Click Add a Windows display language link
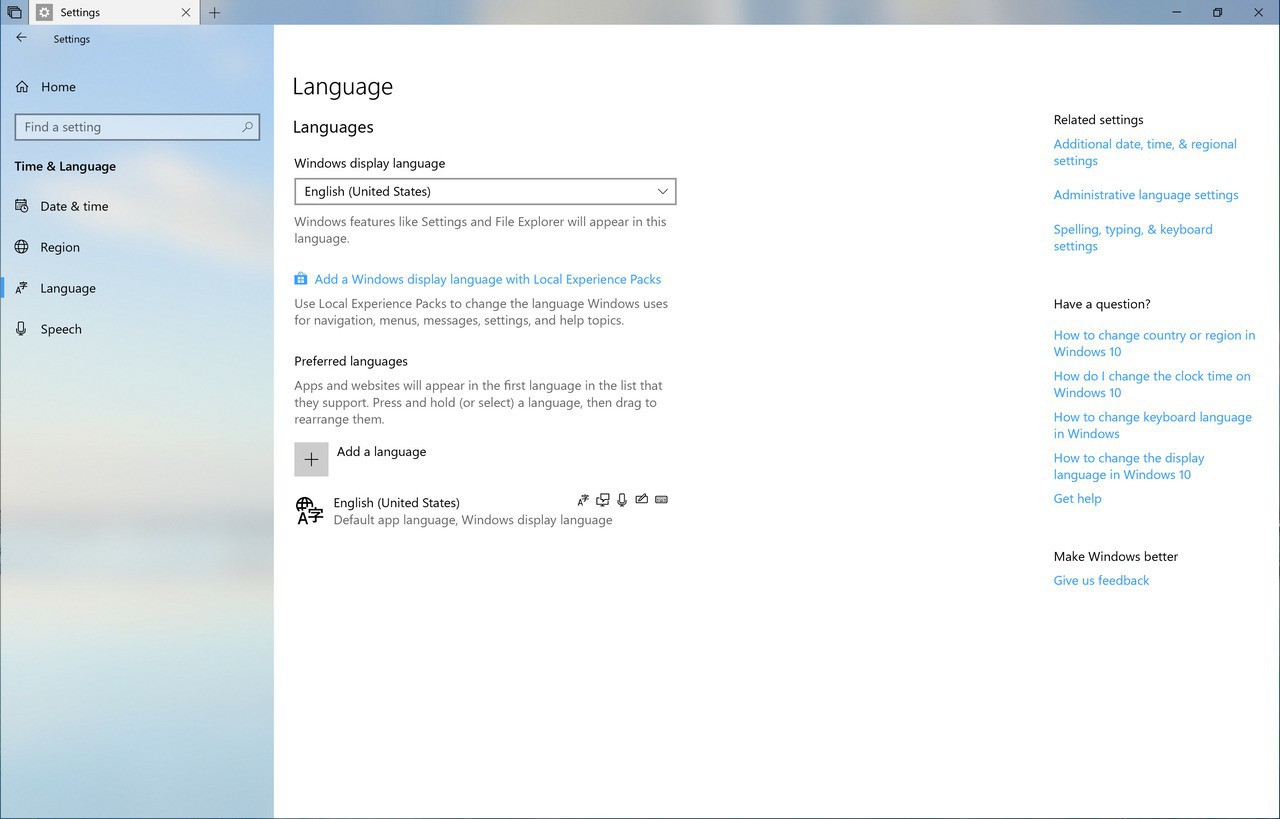Image resolution: width=1280 pixels, height=819 pixels. [488, 279]
